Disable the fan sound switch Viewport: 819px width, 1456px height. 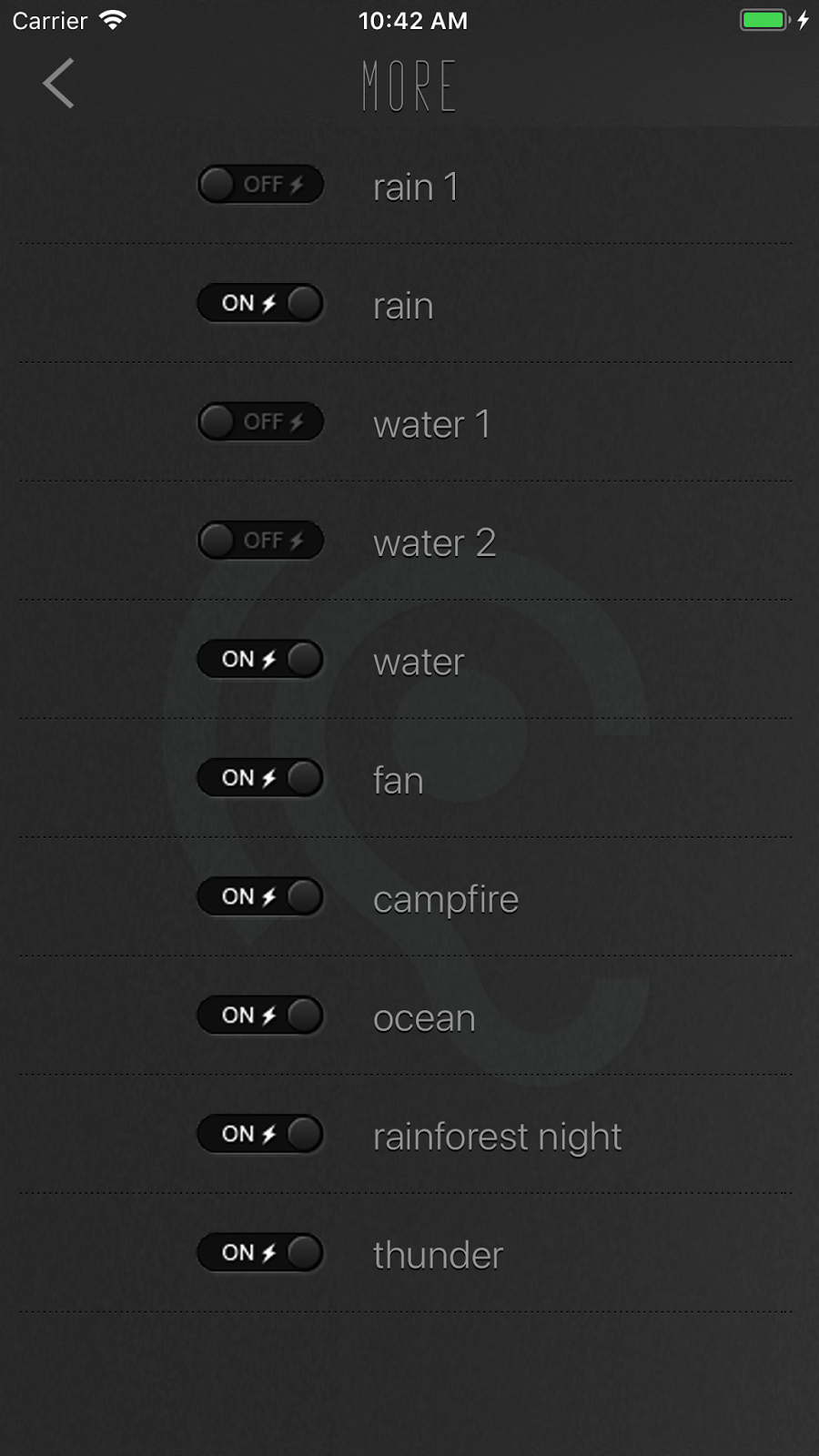[260, 778]
